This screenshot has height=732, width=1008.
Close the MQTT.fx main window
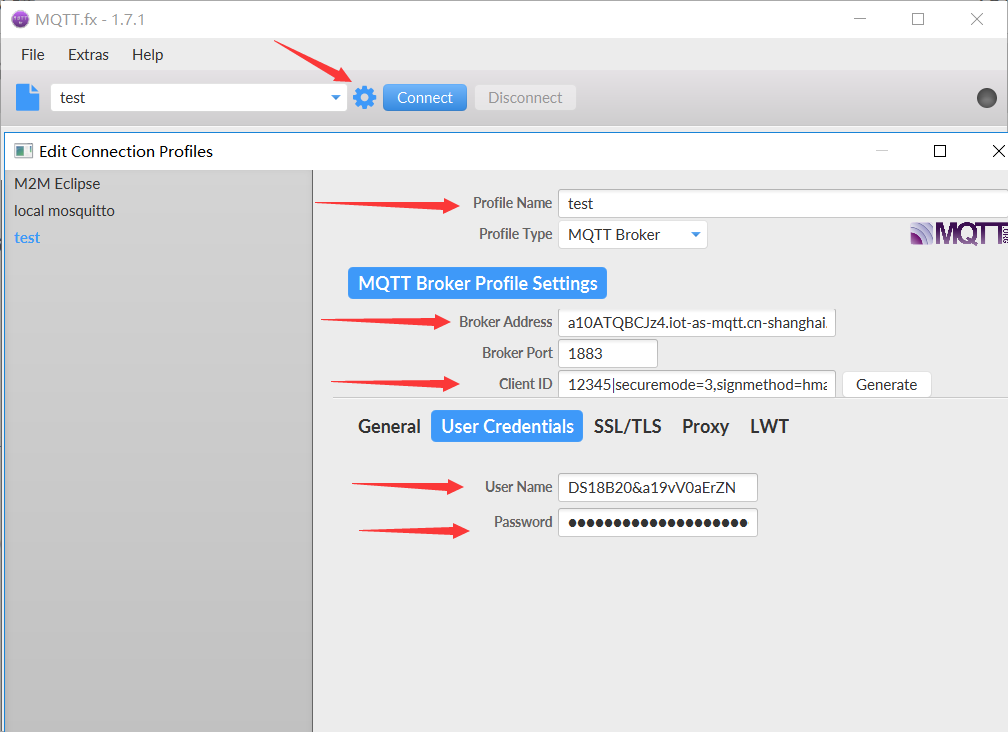coord(976,19)
